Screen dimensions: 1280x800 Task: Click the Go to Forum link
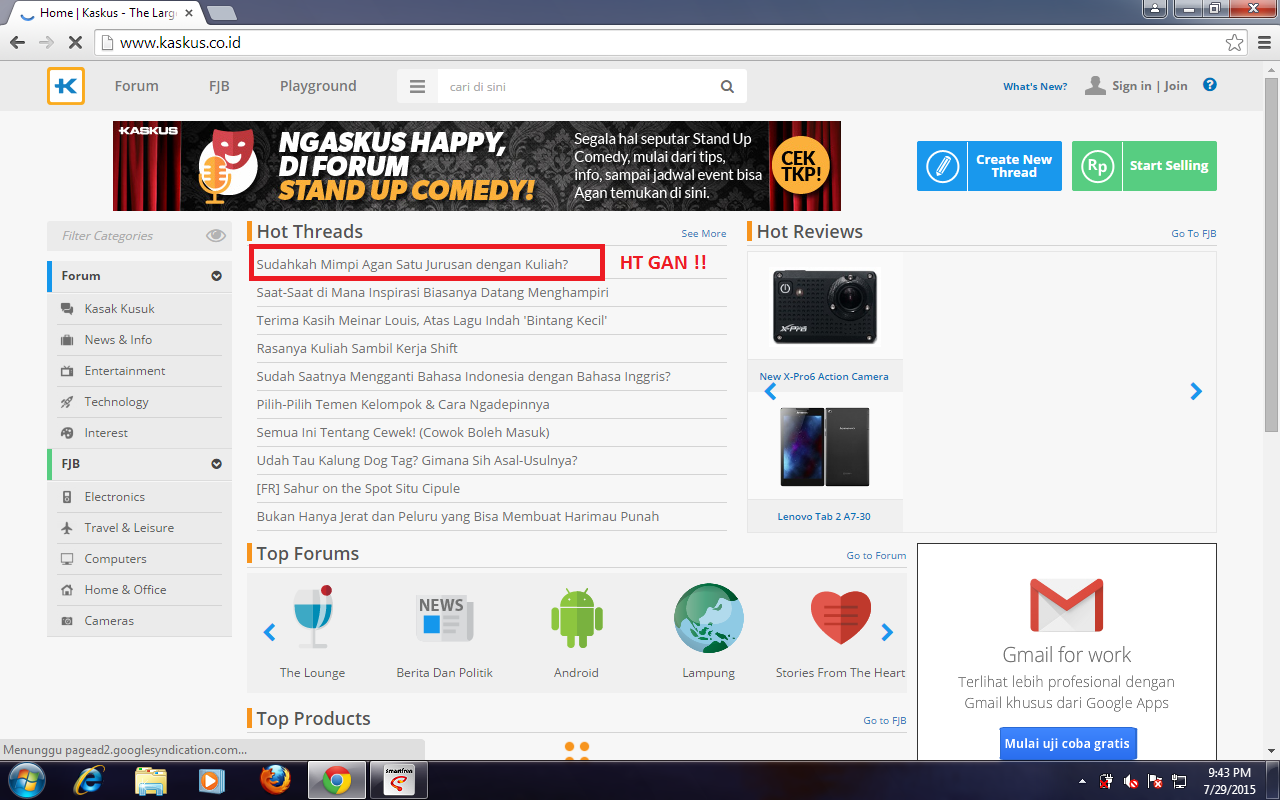[876, 556]
